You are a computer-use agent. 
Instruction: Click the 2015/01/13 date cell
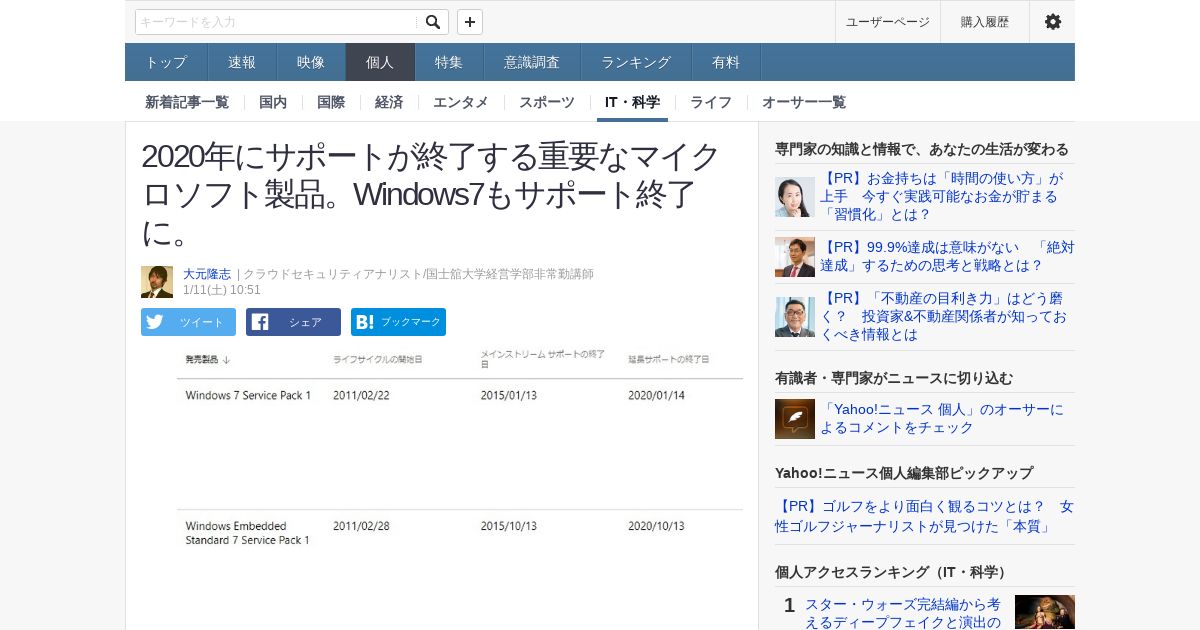509,395
